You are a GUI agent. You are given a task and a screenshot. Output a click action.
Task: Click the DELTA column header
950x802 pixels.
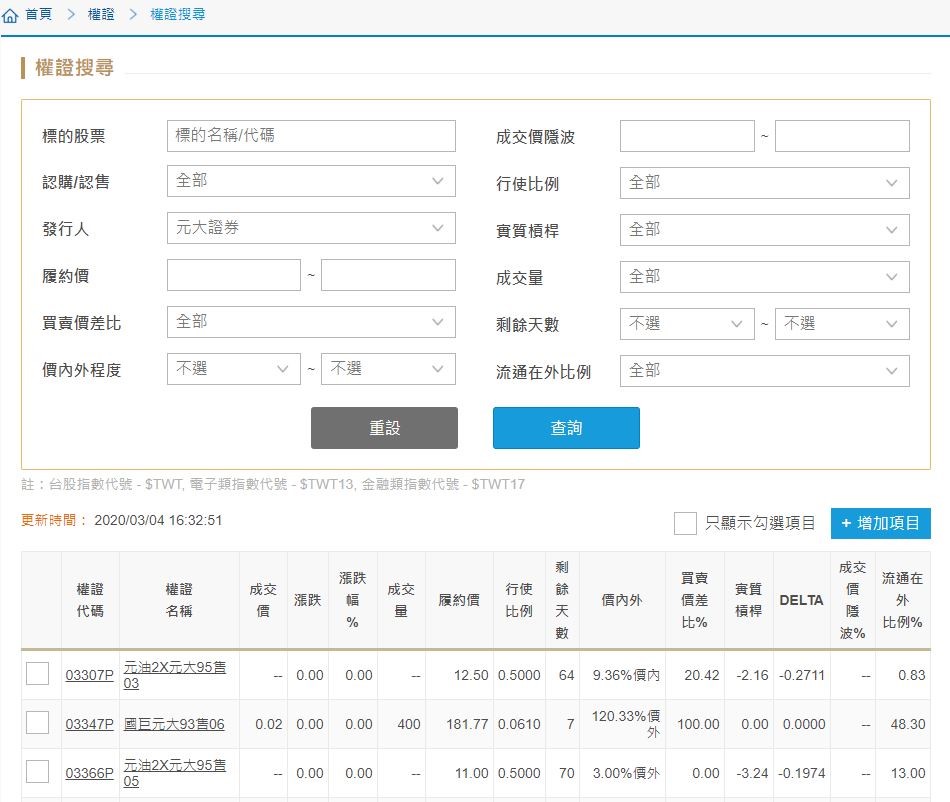pyautogui.click(x=802, y=600)
